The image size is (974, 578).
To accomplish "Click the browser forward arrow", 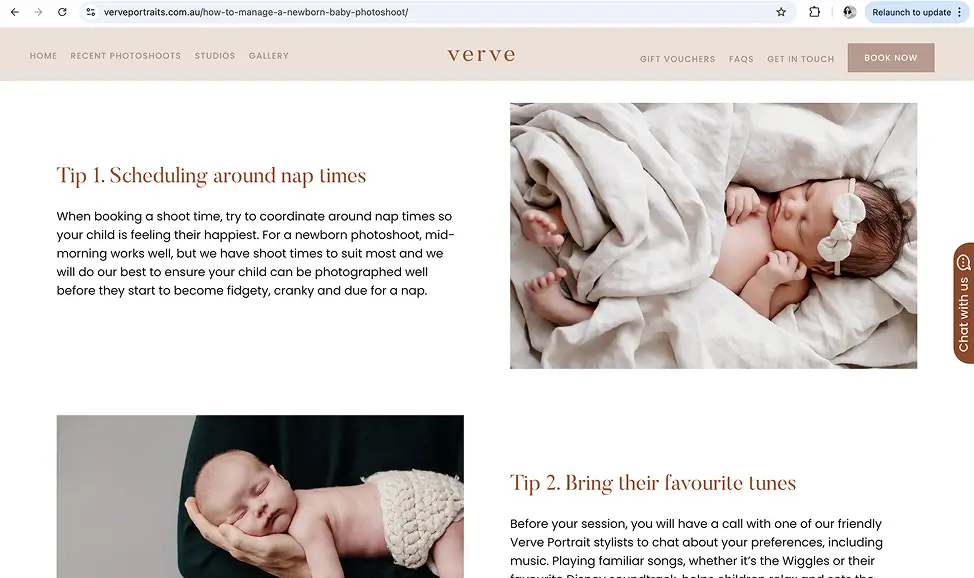I will [38, 12].
